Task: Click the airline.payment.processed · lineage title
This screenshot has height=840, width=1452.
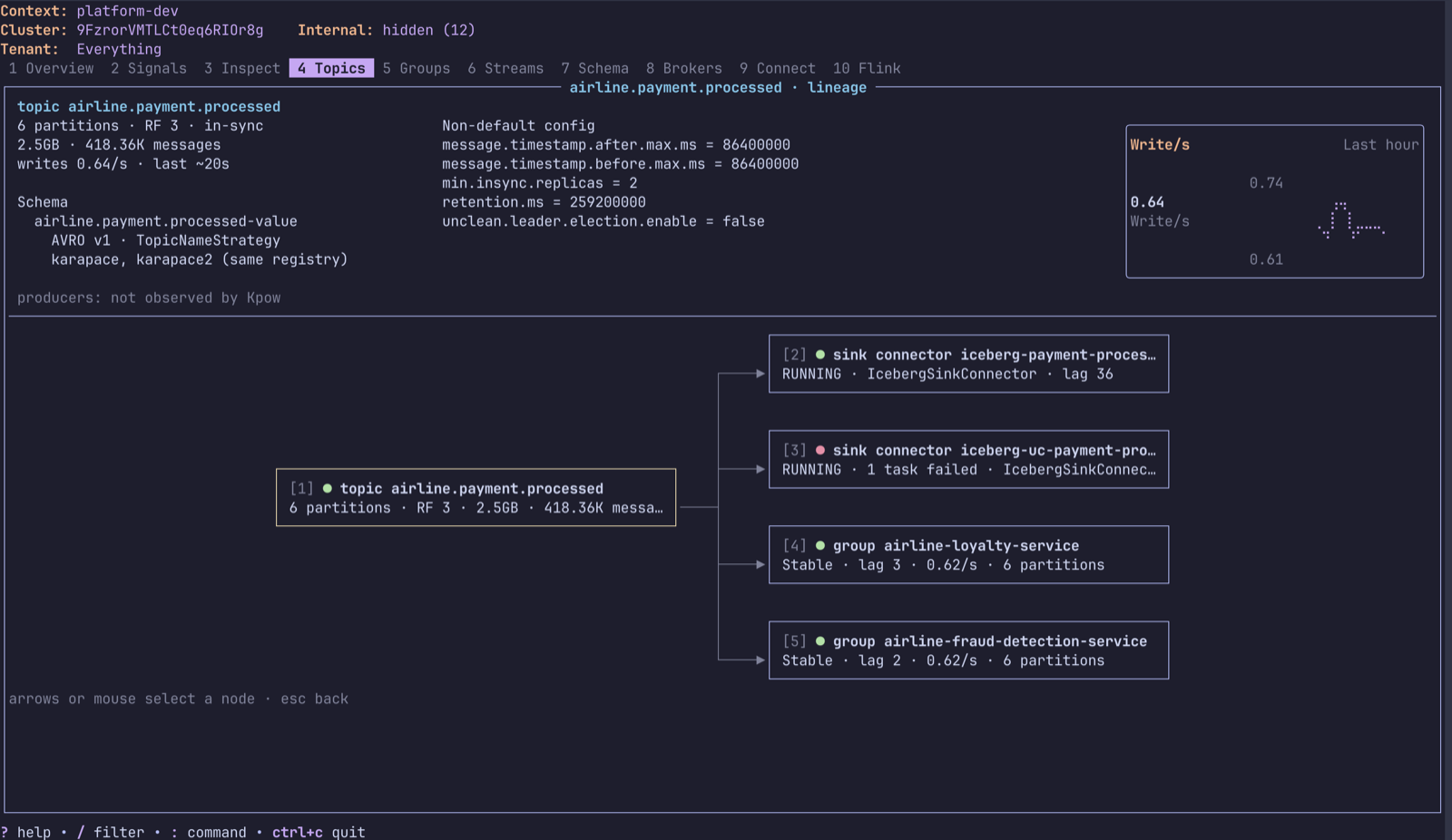Action: click(718, 87)
